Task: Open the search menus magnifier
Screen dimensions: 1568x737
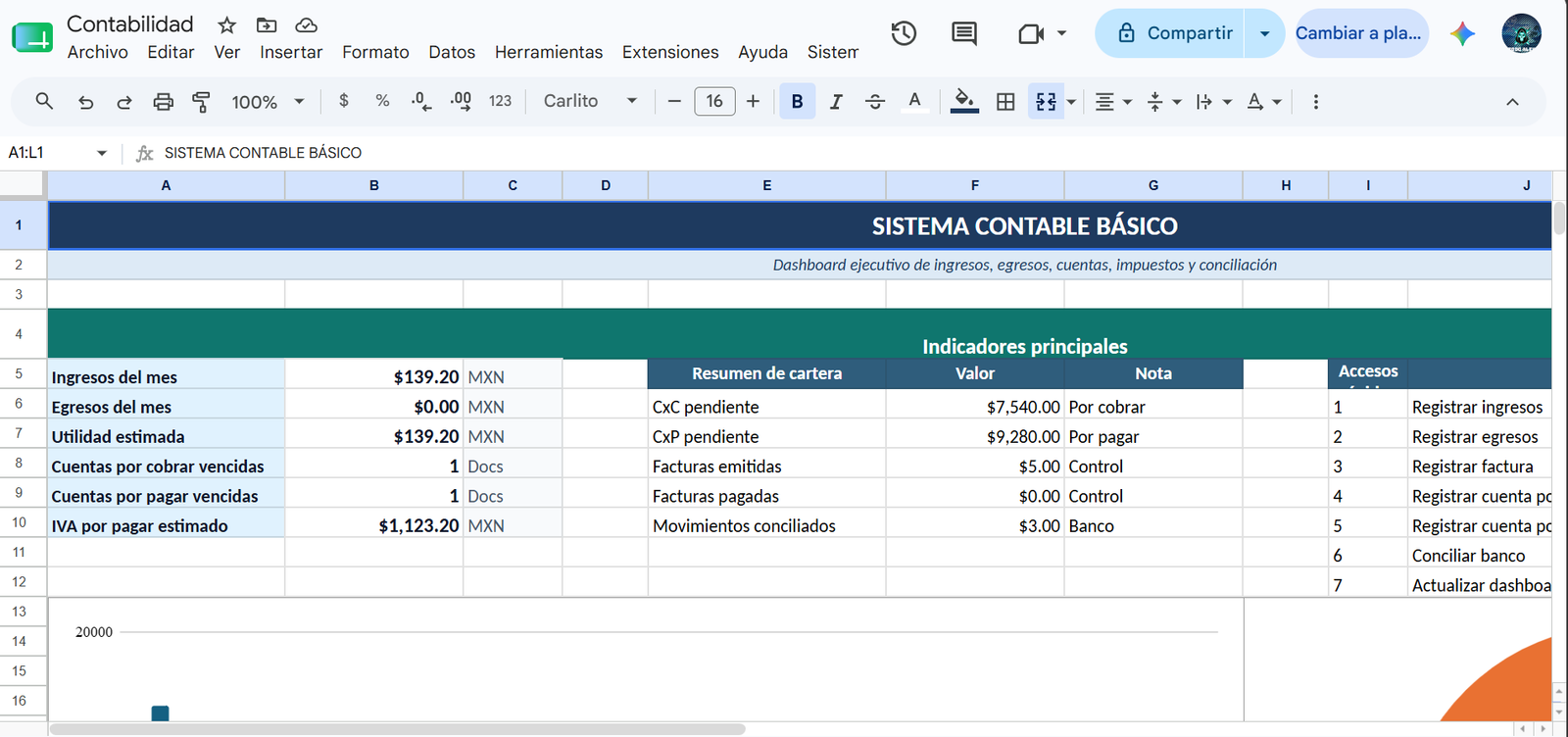Action: [44, 101]
